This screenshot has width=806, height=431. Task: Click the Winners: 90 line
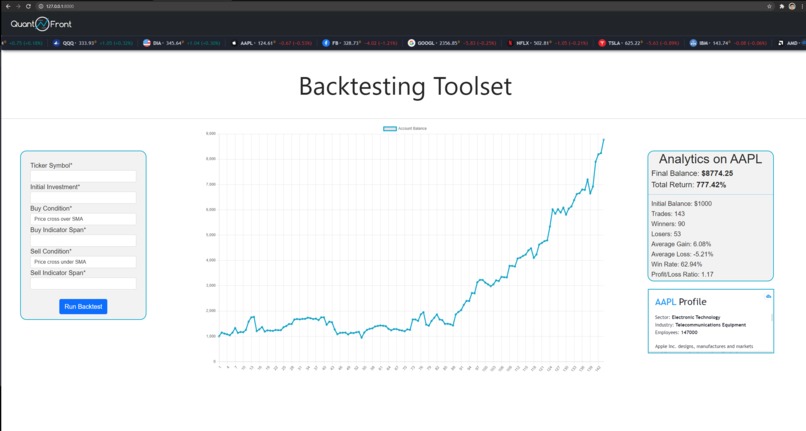click(x=668, y=224)
